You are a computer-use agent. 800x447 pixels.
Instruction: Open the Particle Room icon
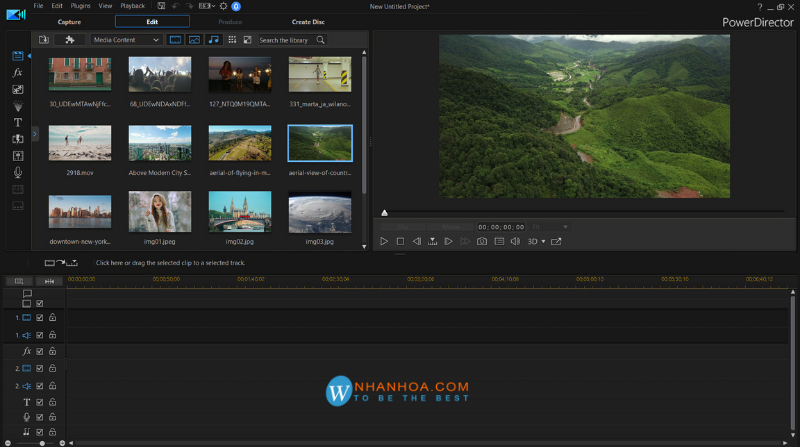pos(17,106)
